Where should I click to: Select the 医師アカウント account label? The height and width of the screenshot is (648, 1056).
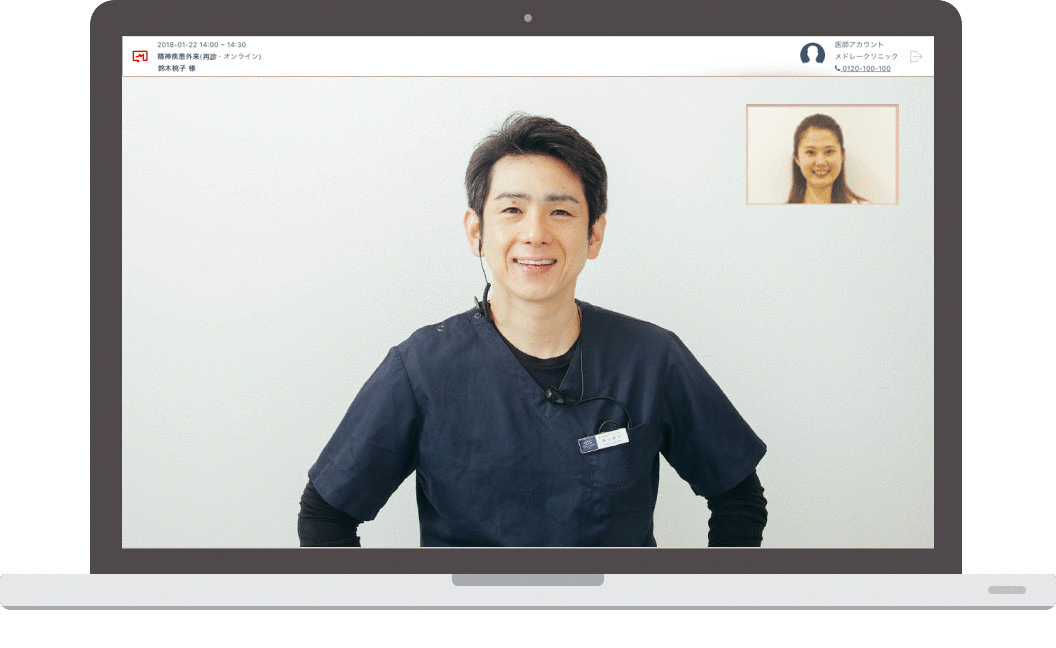859,45
